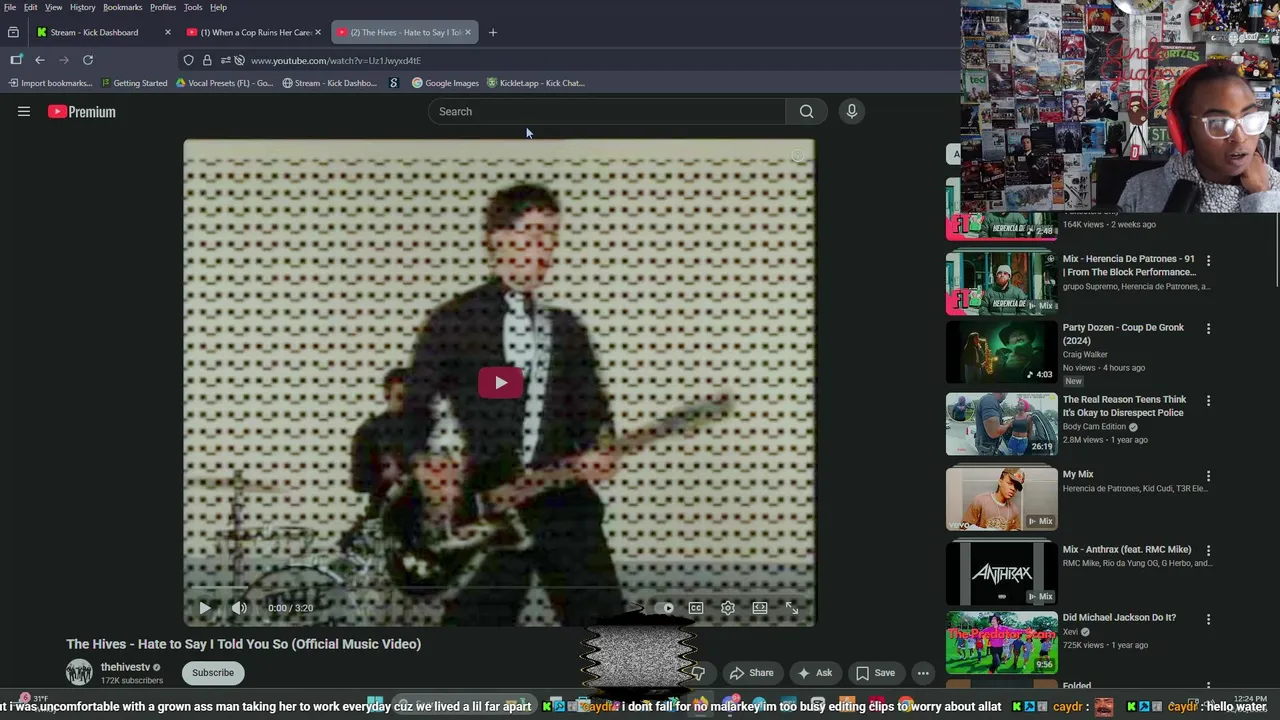Open the Kicklet.app bookmark

coord(536,83)
